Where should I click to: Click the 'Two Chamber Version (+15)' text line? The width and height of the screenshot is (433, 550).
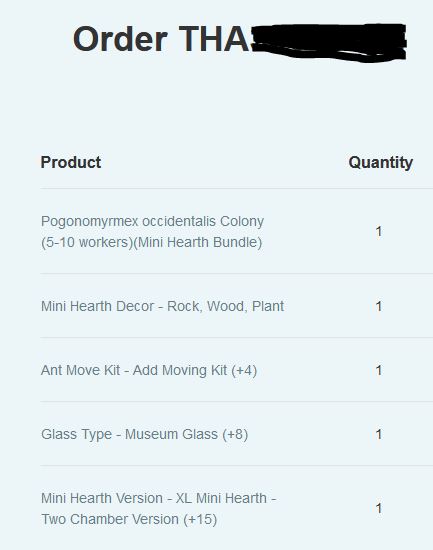pos(129,519)
